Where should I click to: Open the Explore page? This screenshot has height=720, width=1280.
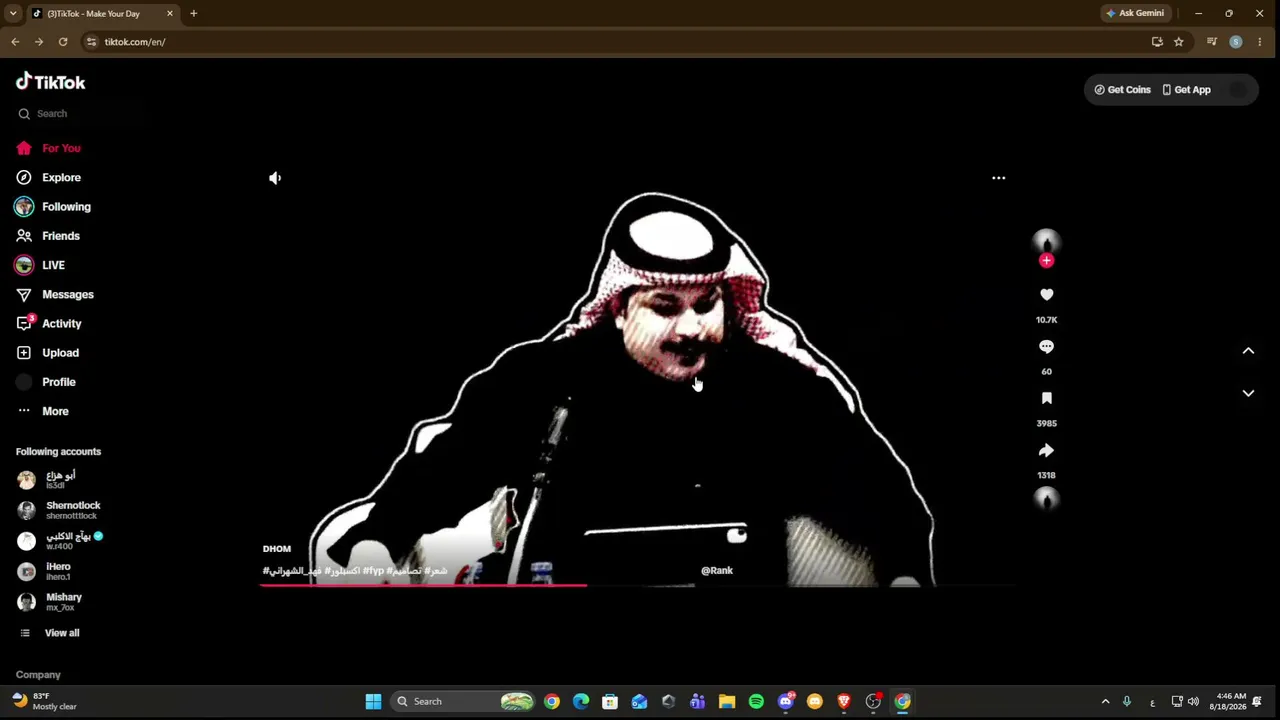pos(50,177)
